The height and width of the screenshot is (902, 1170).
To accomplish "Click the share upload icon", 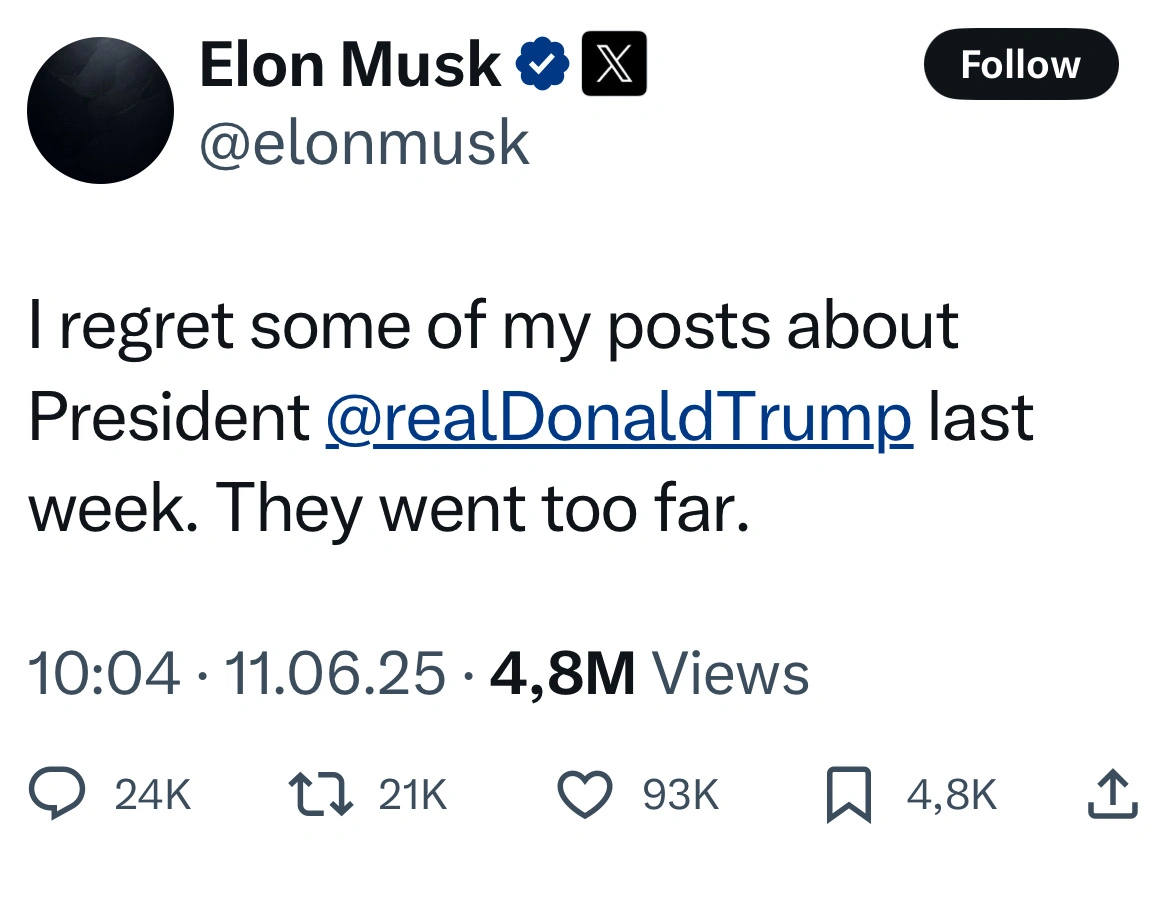I will click(x=1112, y=795).
